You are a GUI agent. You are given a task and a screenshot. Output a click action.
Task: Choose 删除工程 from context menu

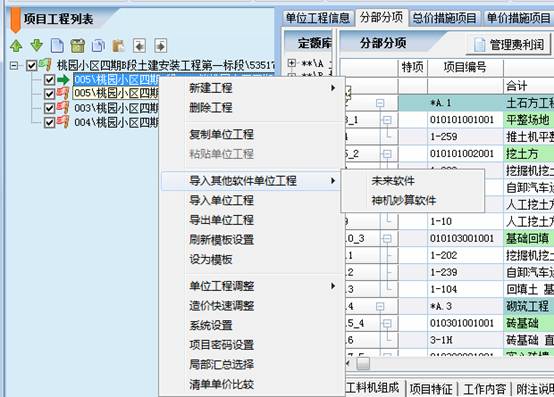211,107
